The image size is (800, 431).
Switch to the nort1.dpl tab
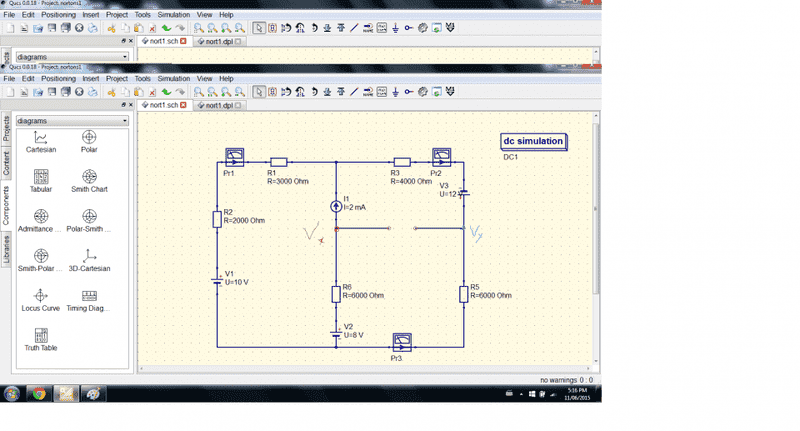point(219,105)
